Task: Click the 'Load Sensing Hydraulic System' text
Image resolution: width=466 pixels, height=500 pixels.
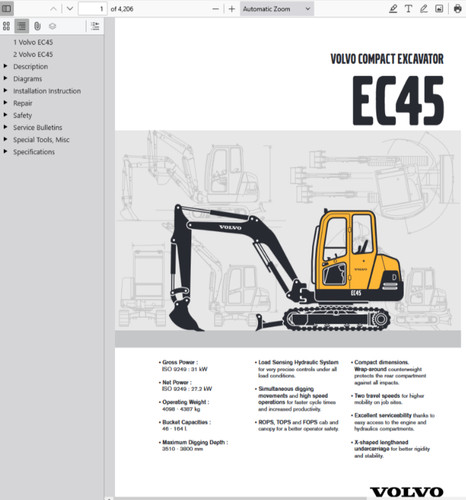Action: [x=298, y=362]
